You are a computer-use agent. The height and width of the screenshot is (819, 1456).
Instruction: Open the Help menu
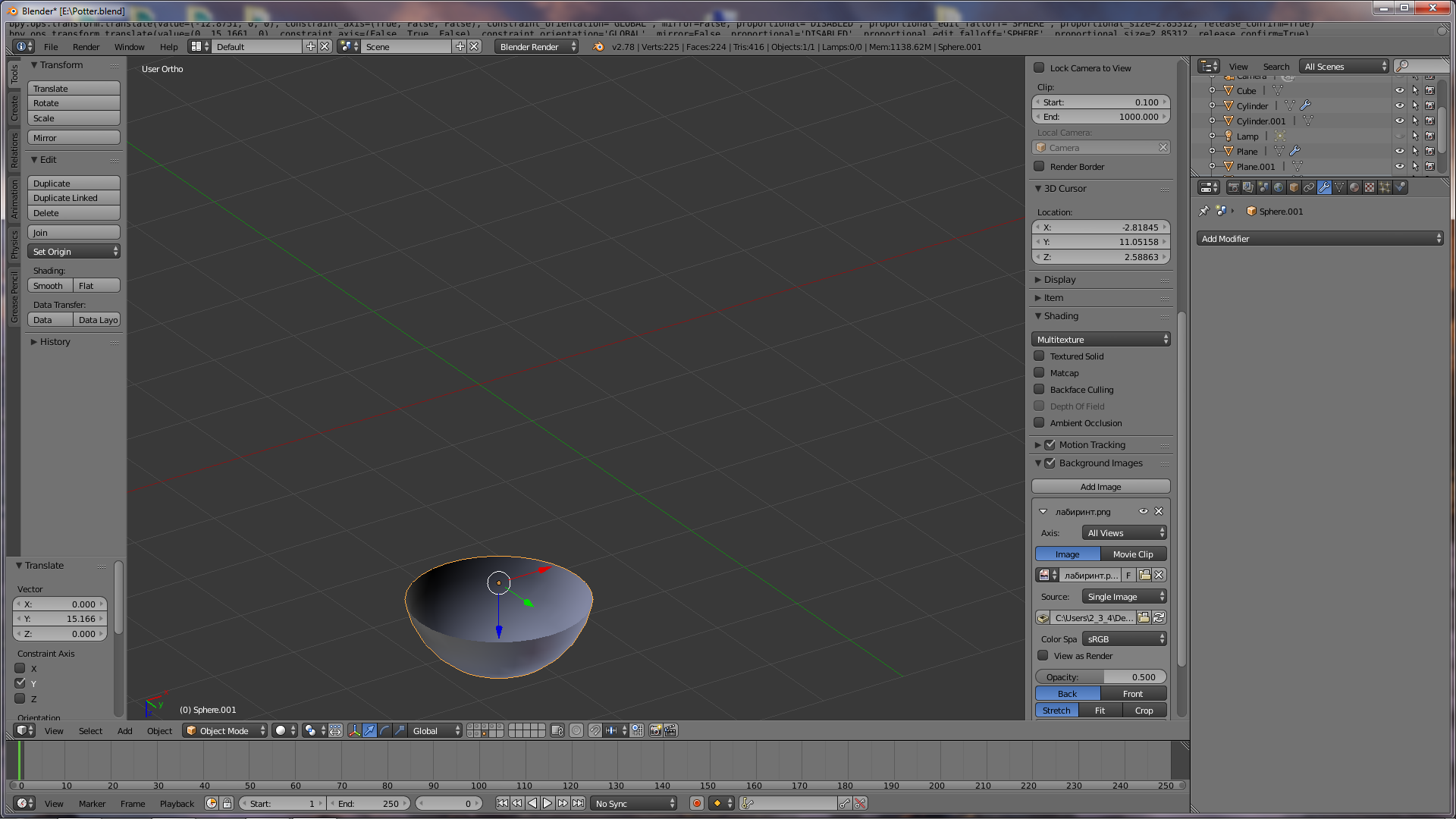click(x=168, y=46)
